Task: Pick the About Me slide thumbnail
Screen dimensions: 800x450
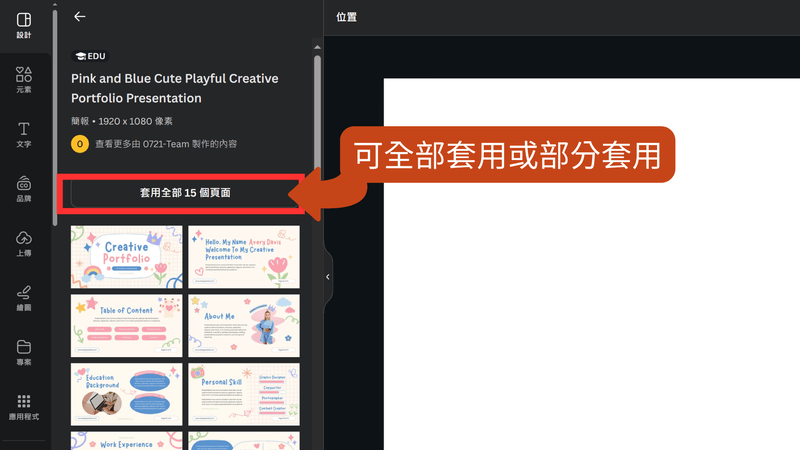Action: (244, 325)
